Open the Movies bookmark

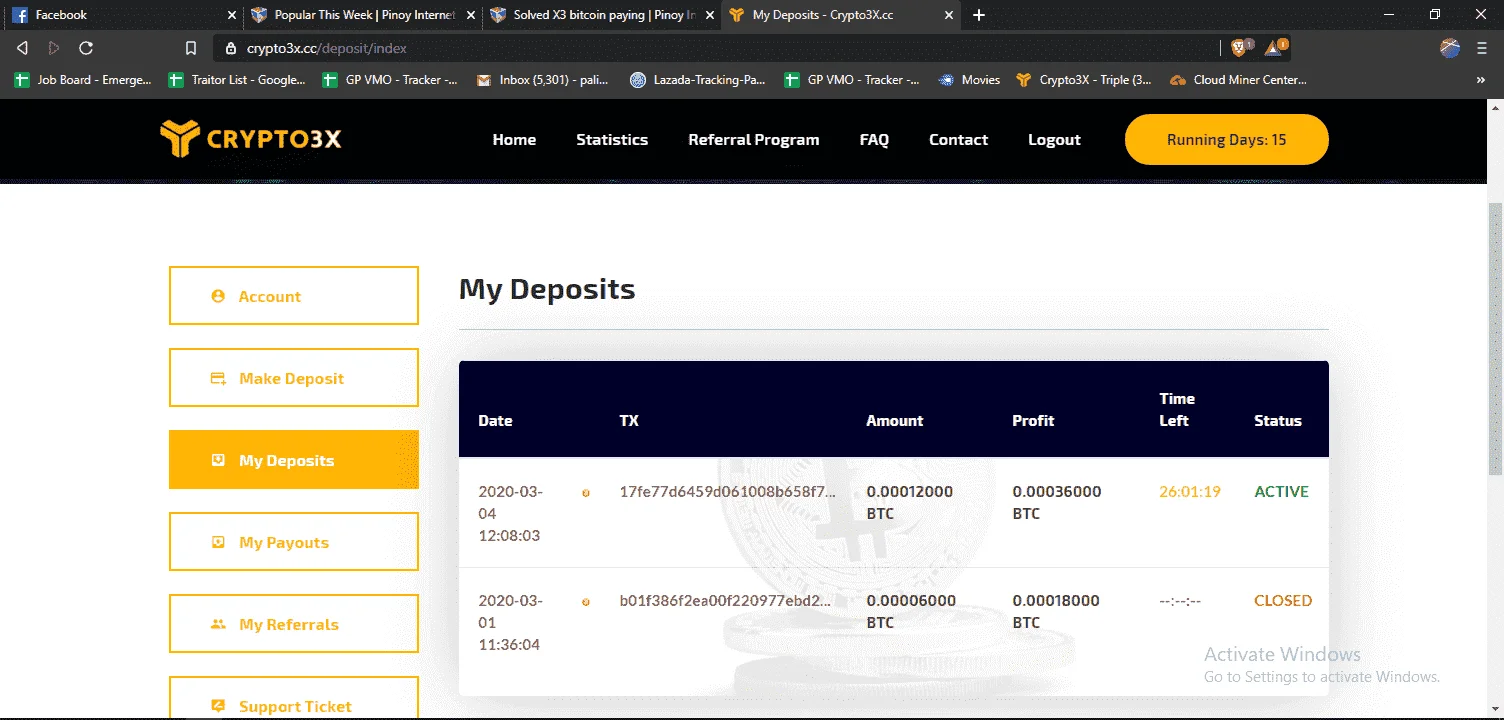pyautogui.click(x=969, y=80)
